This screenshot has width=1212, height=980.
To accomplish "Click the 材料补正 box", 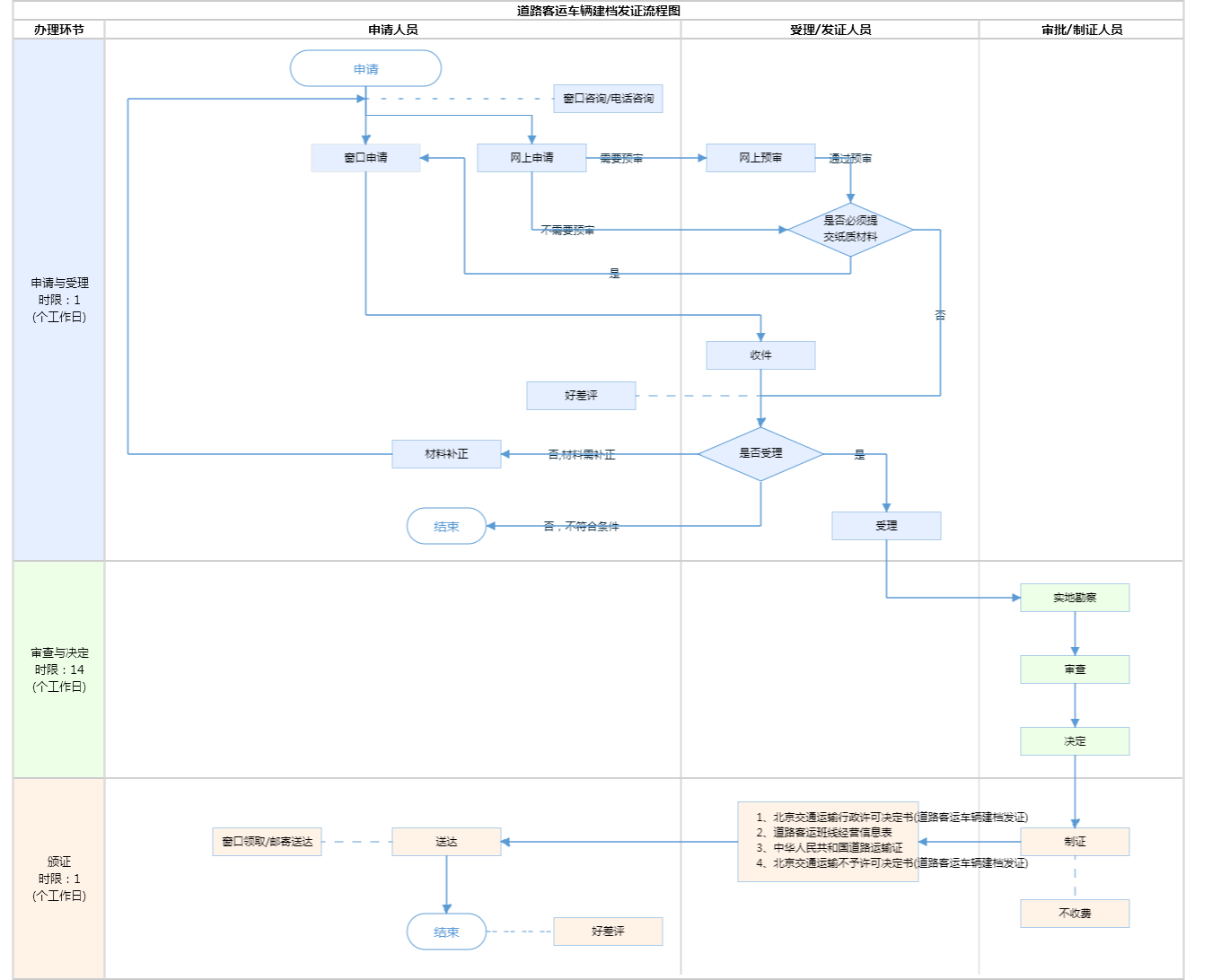I will click(446, 454).
